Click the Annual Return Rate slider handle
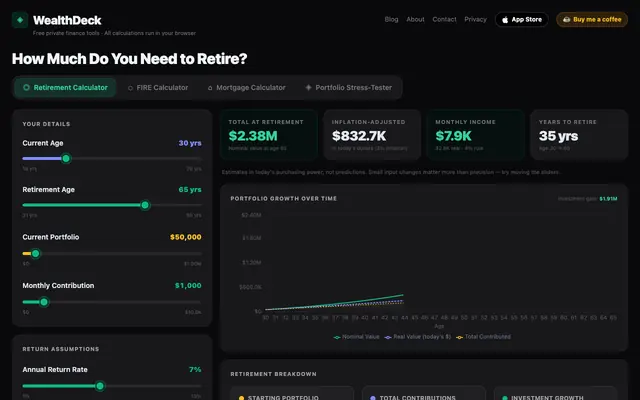 pos(100,386)
